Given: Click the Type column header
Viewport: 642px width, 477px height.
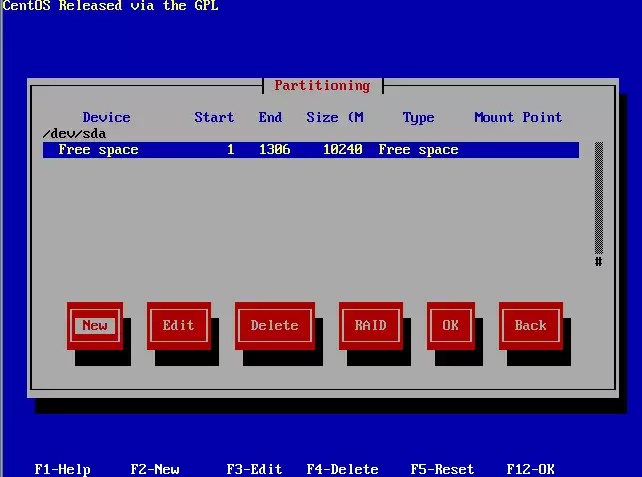Looking at the screenshot, I should point(418,118).
